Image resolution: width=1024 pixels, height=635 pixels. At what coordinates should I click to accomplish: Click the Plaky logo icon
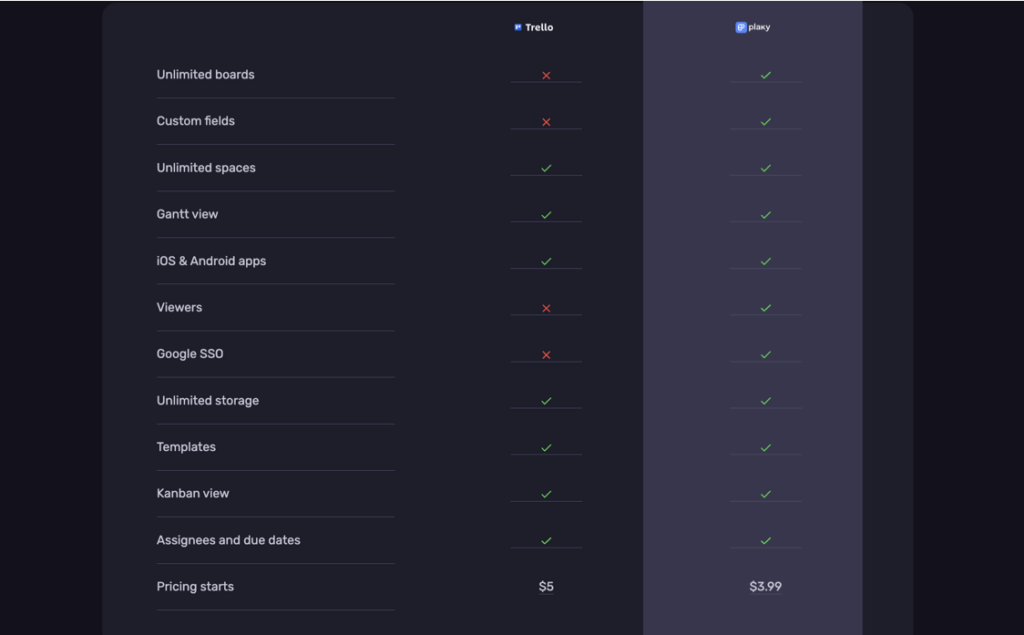point(741,27)
